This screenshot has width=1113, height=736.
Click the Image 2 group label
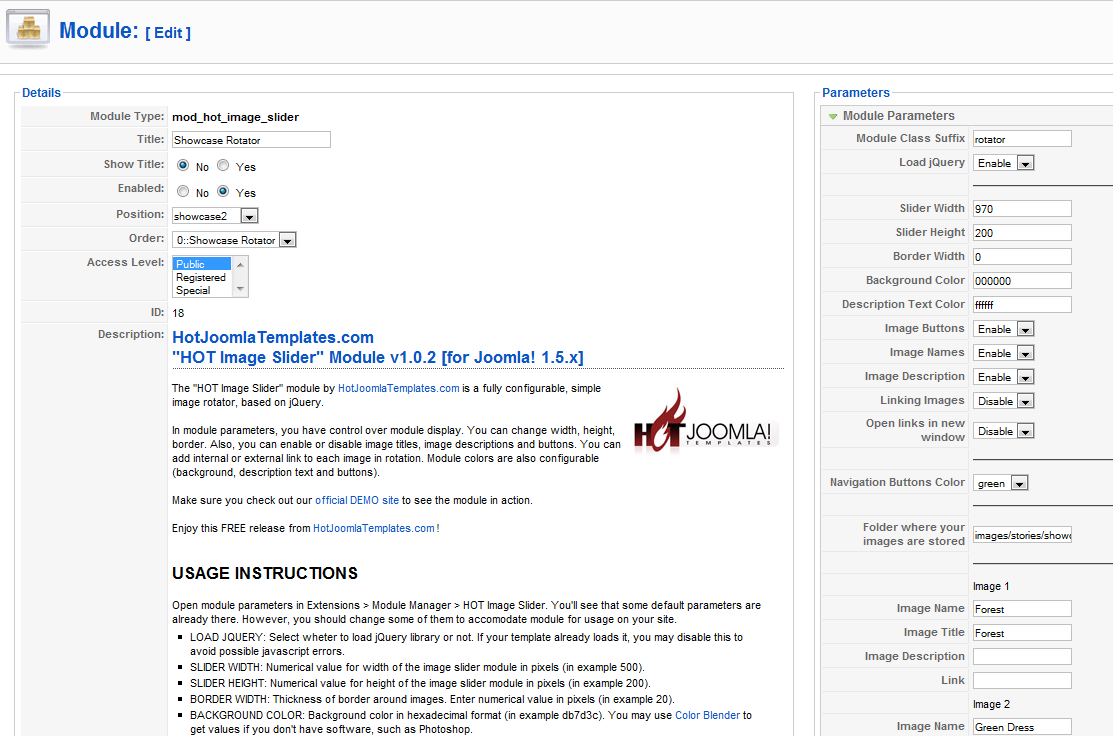click(992, 704)
